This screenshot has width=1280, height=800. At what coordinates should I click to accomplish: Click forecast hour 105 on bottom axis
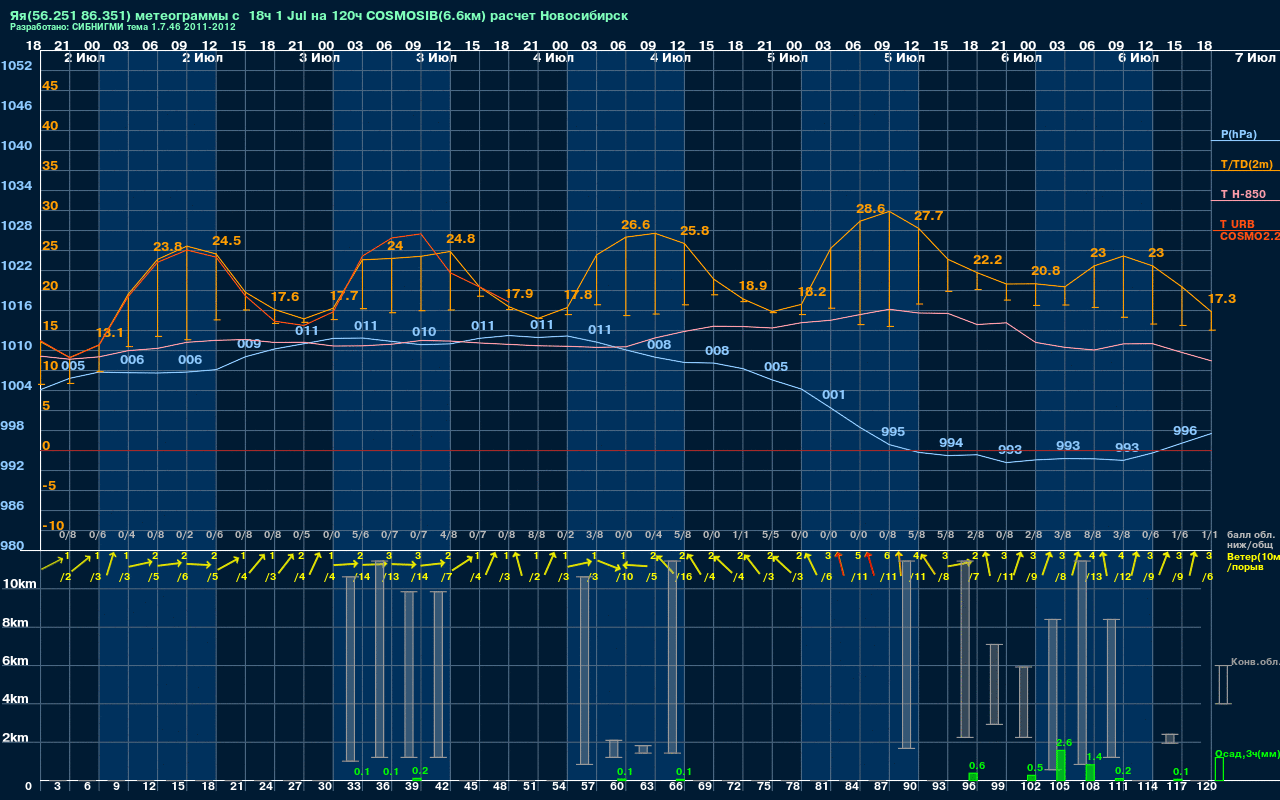click(1061, 788)
